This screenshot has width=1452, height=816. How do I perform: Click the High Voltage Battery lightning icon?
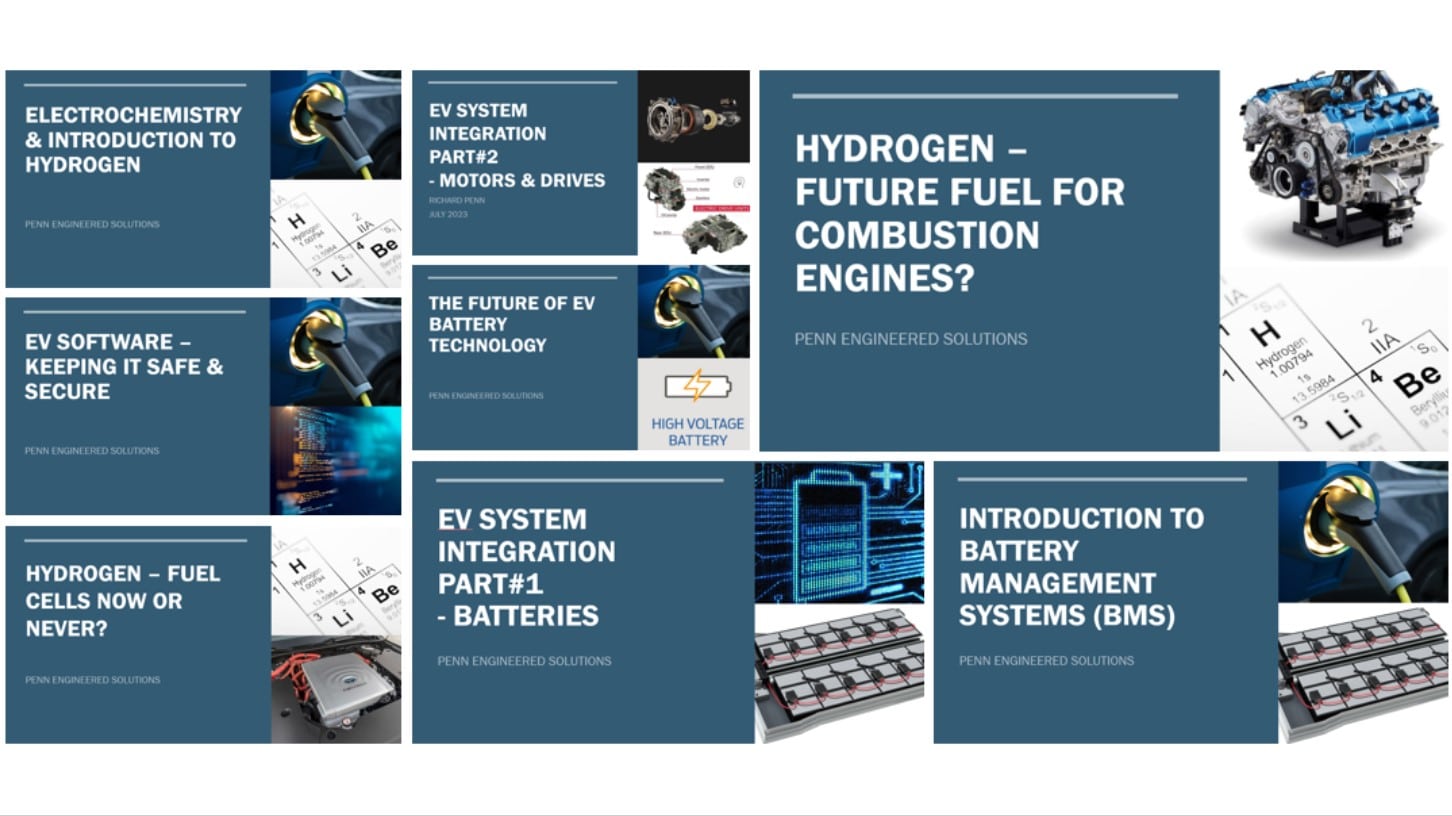(x=697, y=386)
